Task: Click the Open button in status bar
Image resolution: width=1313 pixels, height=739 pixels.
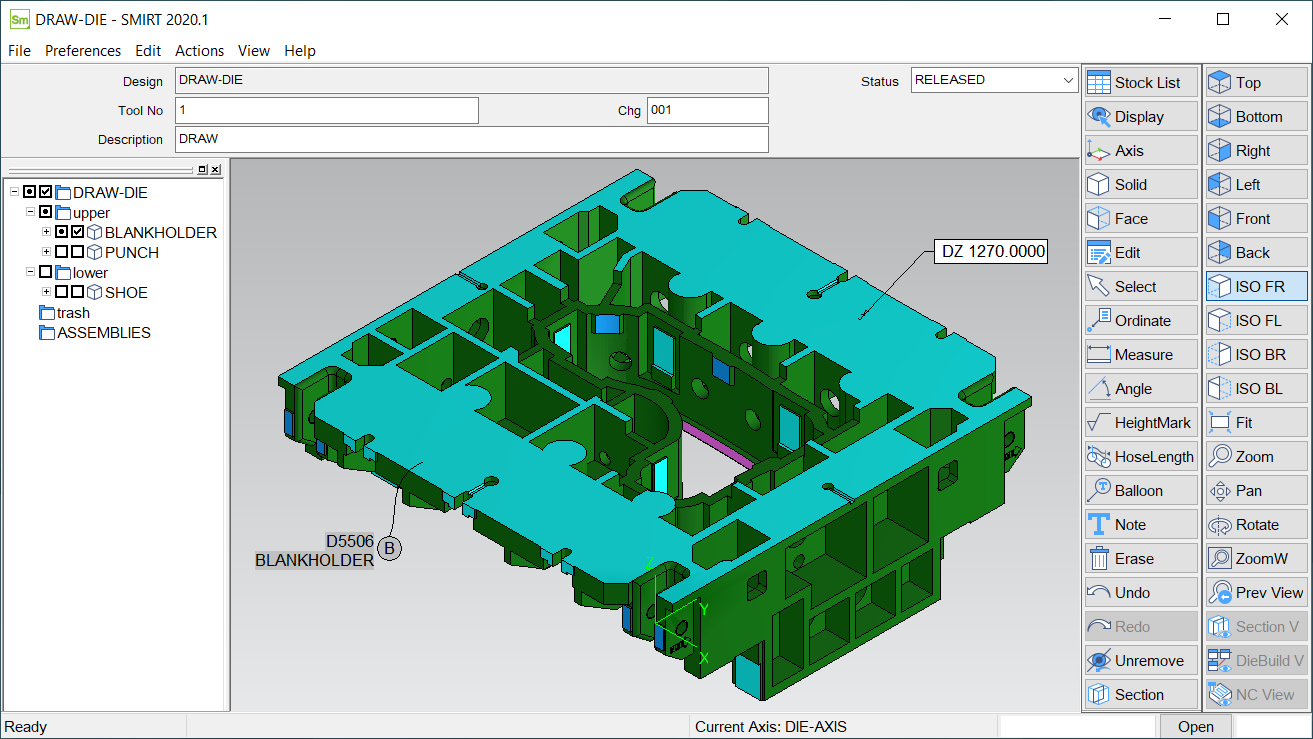Action: point(1195,727)
